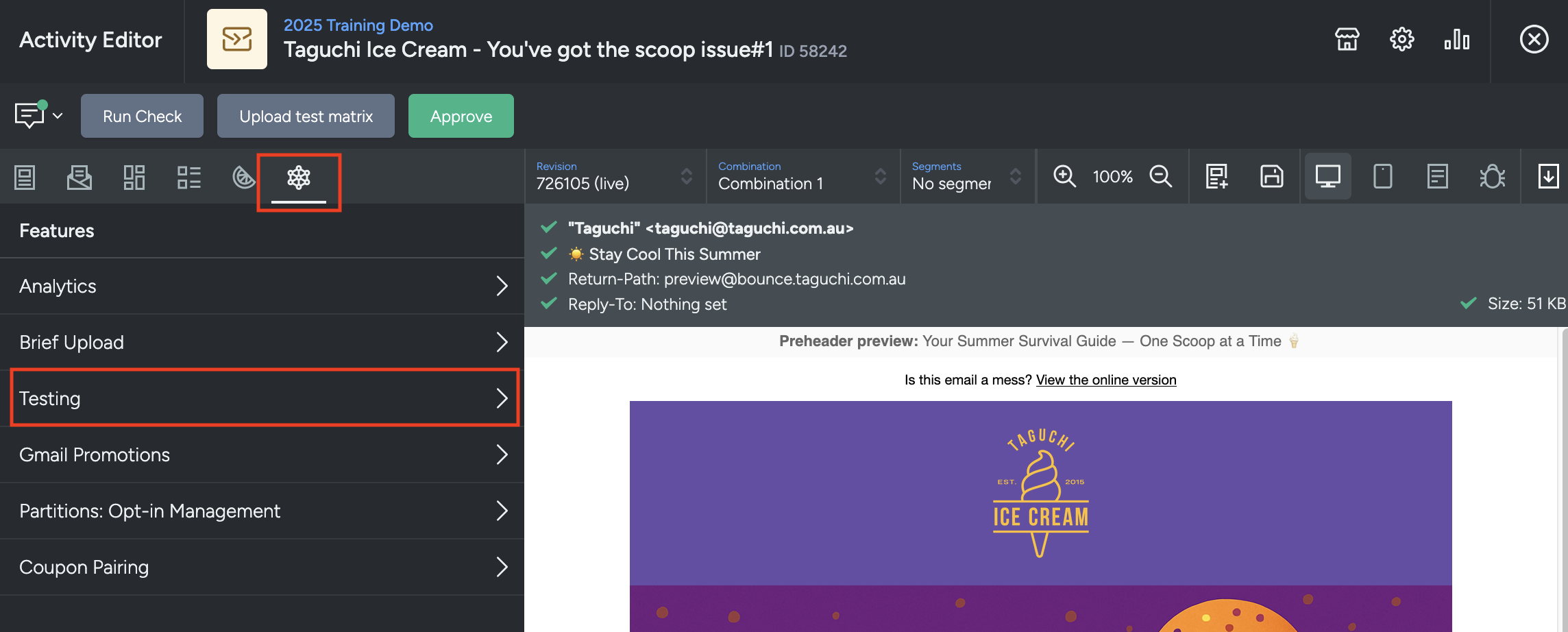The height and width of the screenshot is (632, 1568).
Task: Switch to the list view tab icon
Action: (x=189, y=178)
